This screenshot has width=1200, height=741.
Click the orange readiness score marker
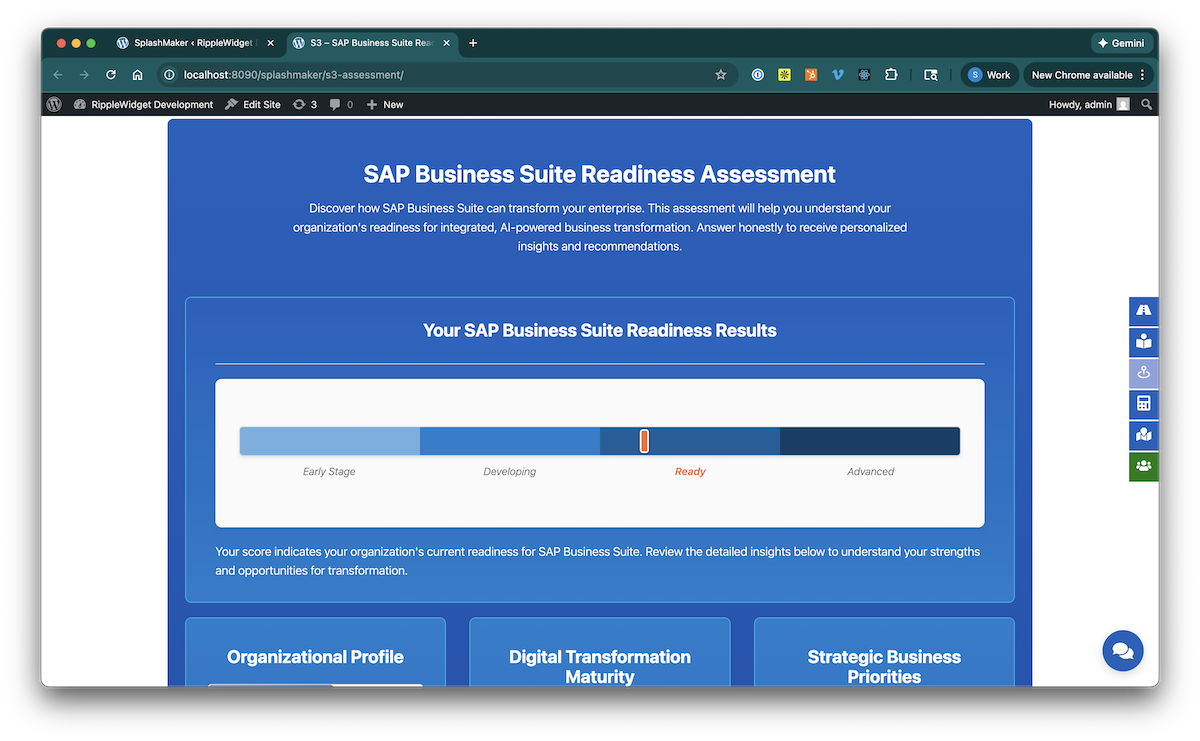pyautogui.click(x=644, y=441)
